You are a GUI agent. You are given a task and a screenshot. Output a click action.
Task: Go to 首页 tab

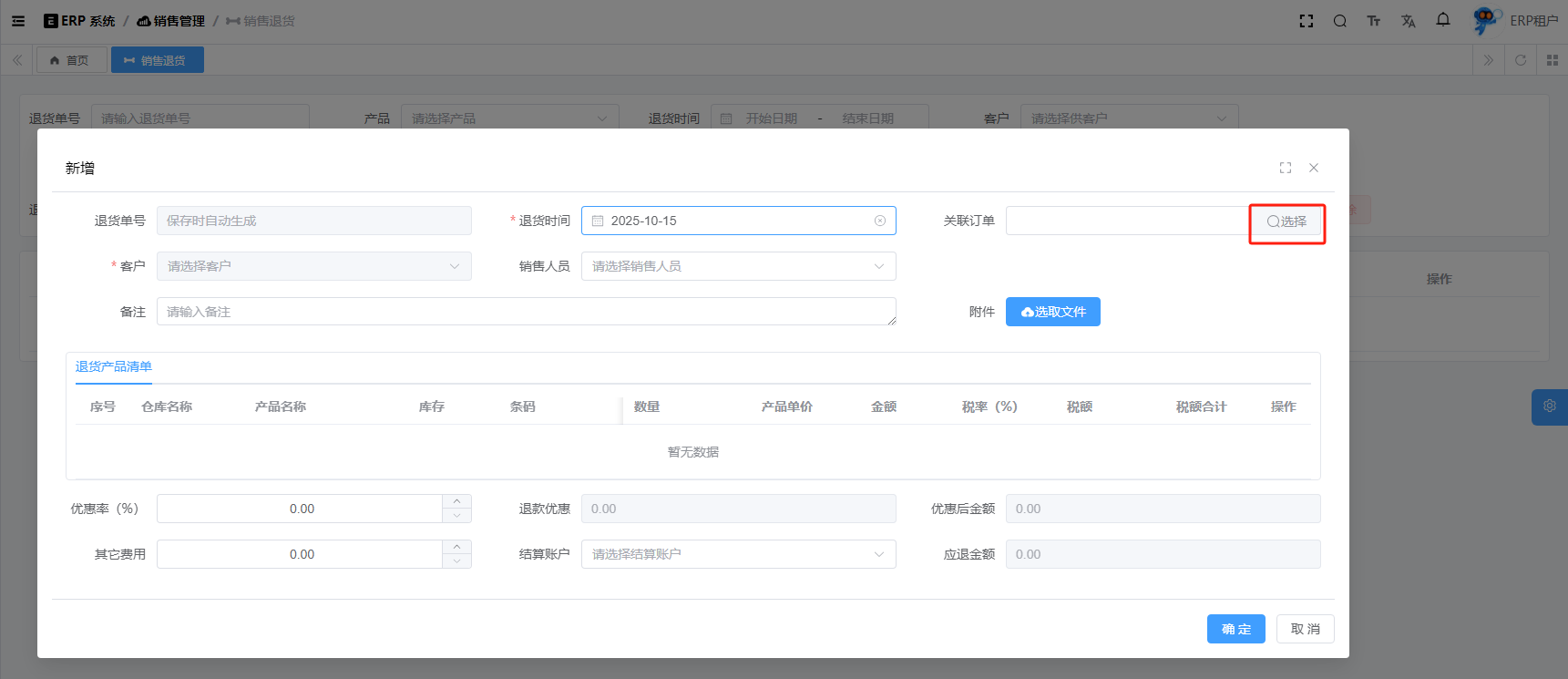(x=69, y=60)
